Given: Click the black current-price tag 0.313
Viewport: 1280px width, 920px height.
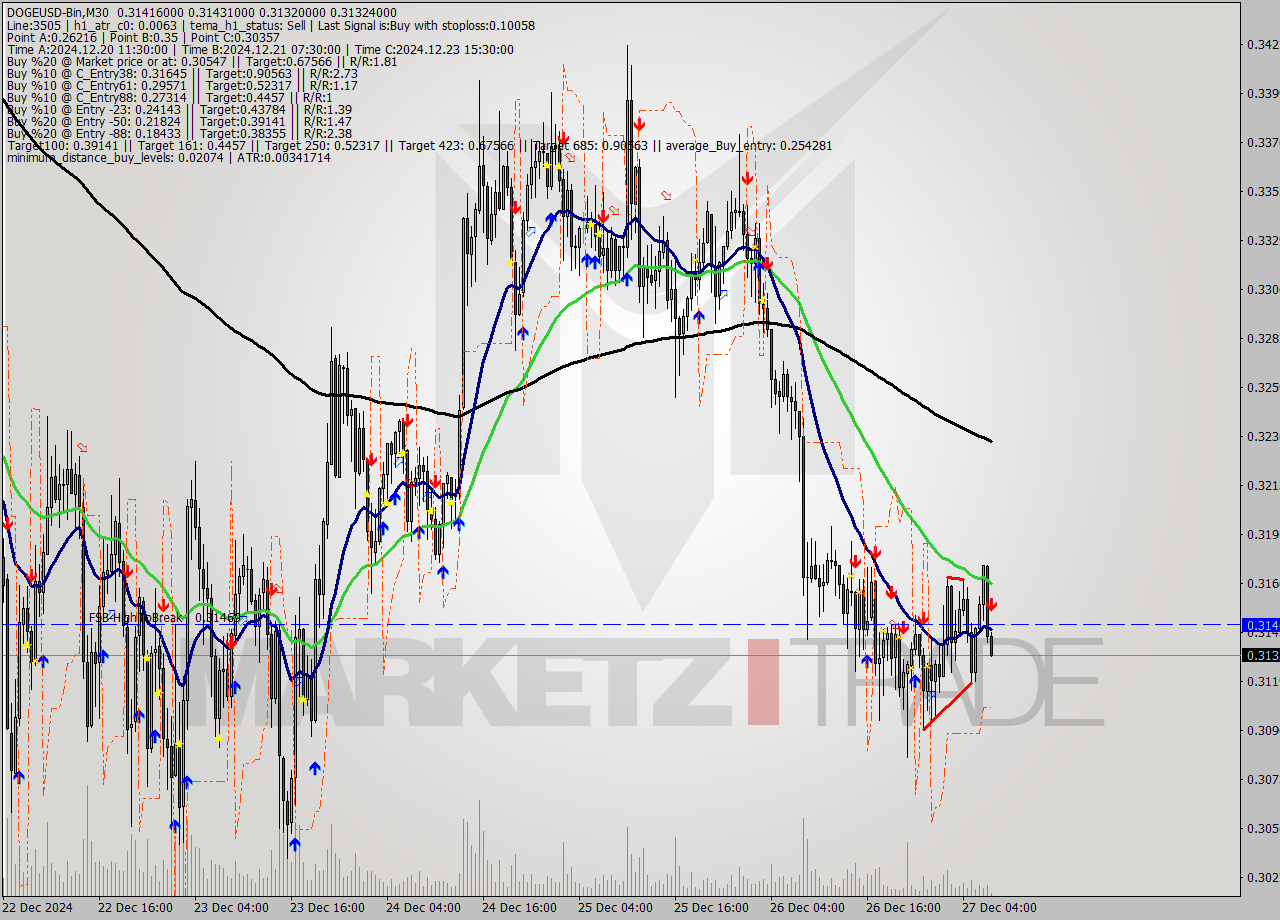Looking at the screenshot, I should [1260, 655].
